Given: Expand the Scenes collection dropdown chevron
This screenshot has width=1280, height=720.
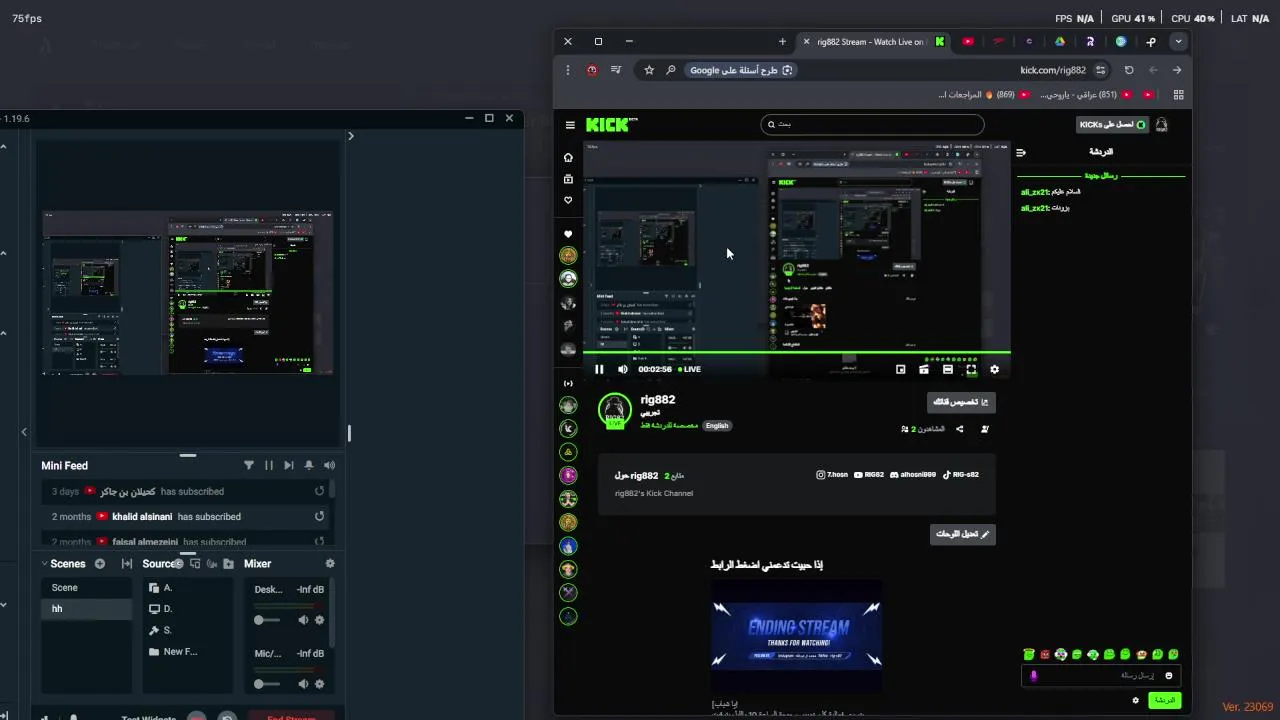Looking at the screenshot, I should [x=45, y=564].
